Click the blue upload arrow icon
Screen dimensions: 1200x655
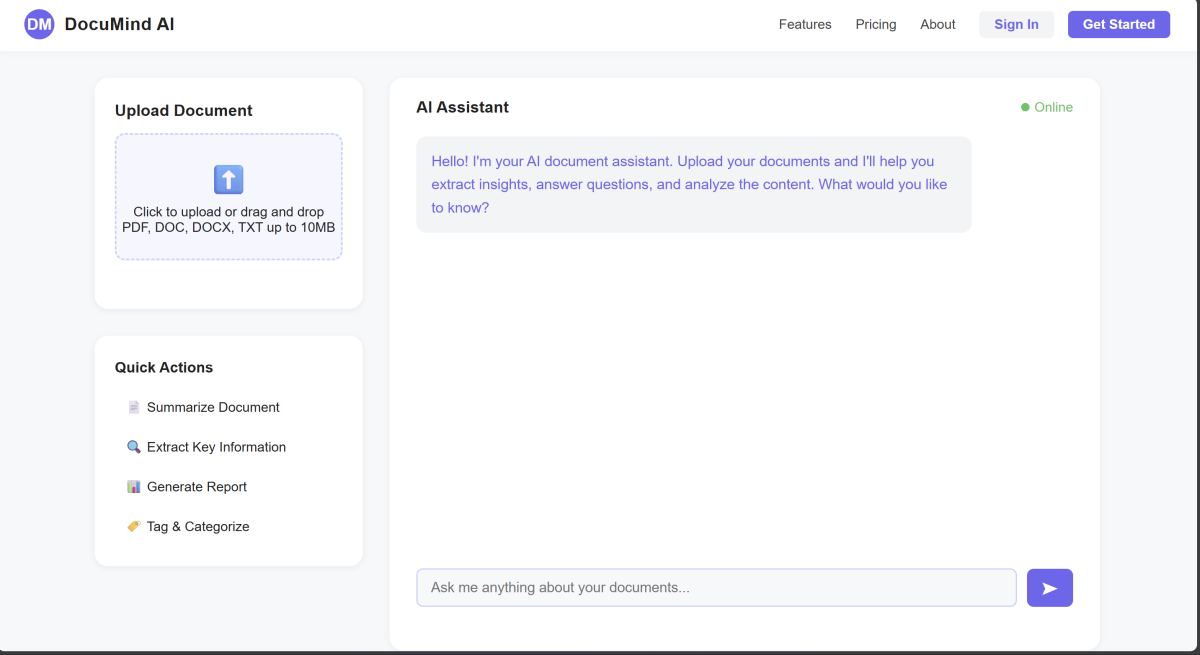pyautogui.click(x=229, y=180)
